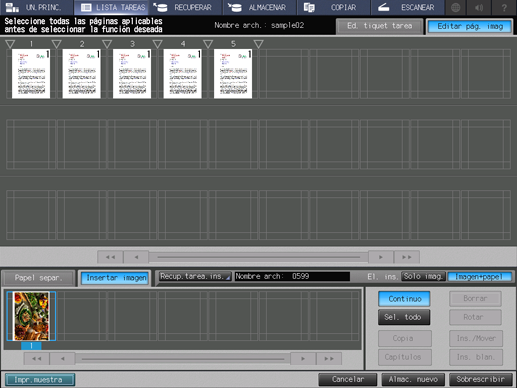Click the Impr.muestra button
Viewport: 517px width, 388px height.
(40, 380)
